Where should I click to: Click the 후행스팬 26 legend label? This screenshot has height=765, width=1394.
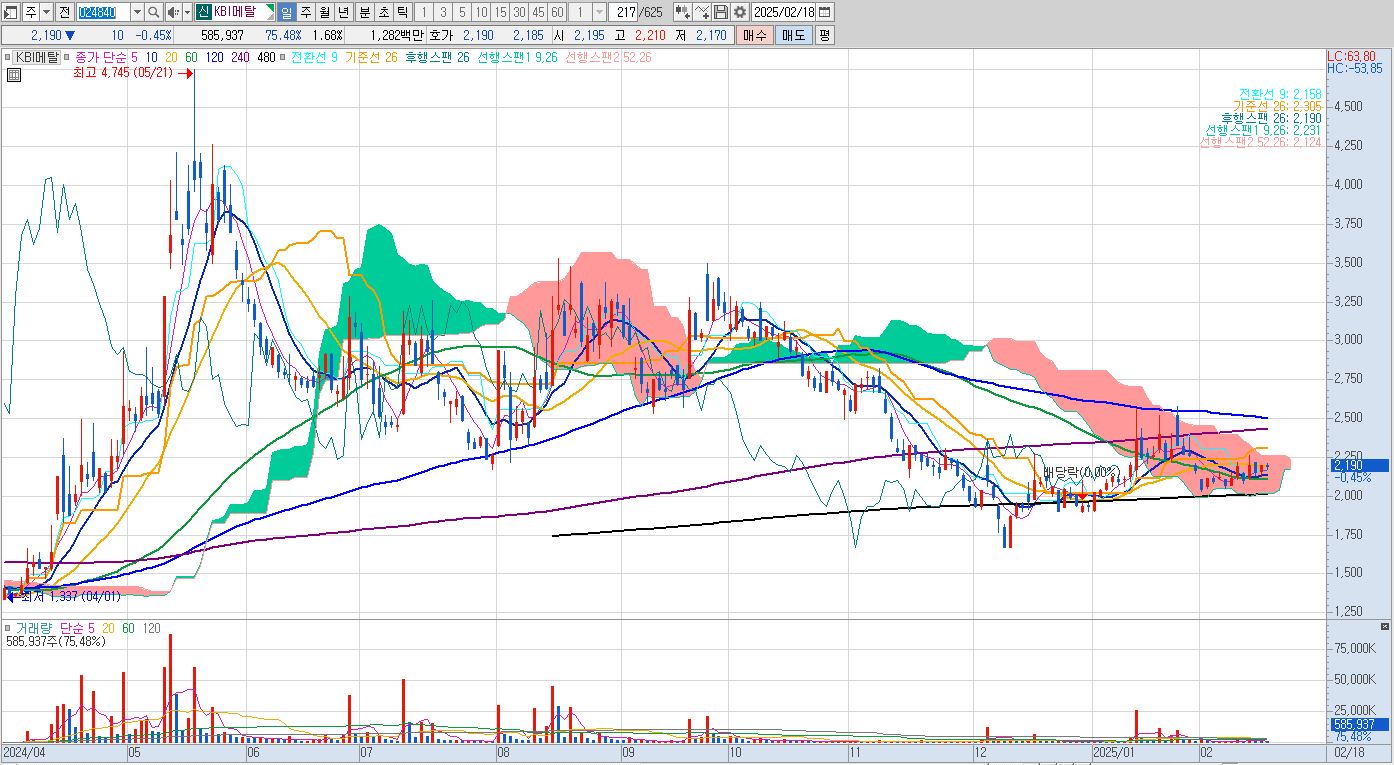pyautogui.click(x=437, y=57)
